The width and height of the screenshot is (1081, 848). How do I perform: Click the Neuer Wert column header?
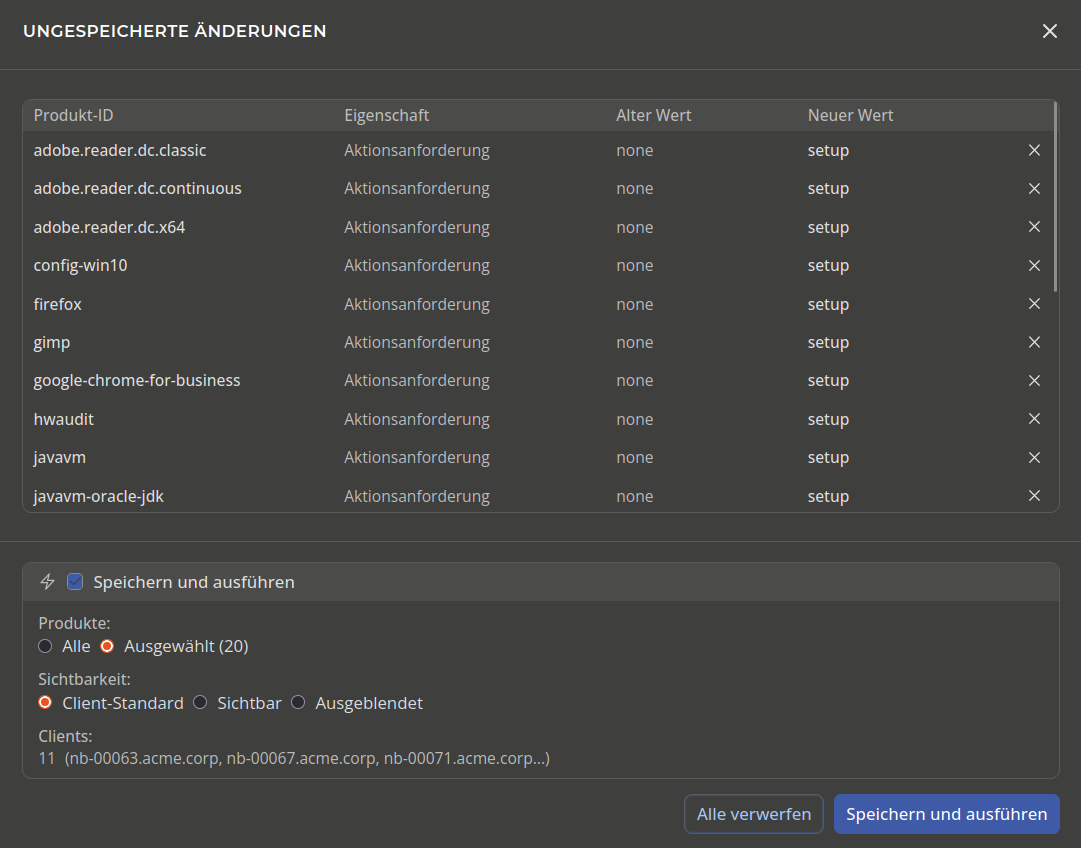click(x=850, y=115)
